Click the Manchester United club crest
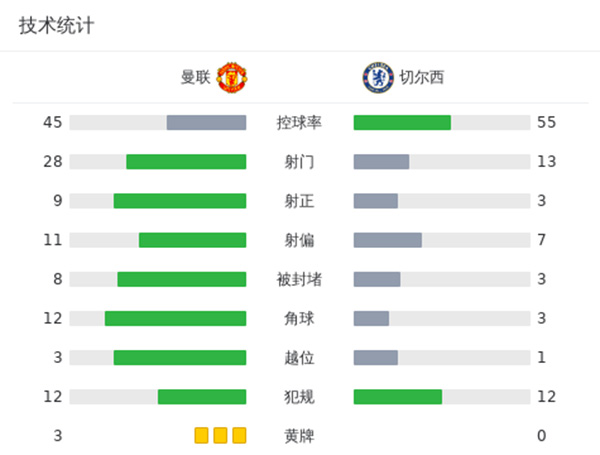Image resolution: width=600 pixels, height=455 pixels. [x=232, y=77]
